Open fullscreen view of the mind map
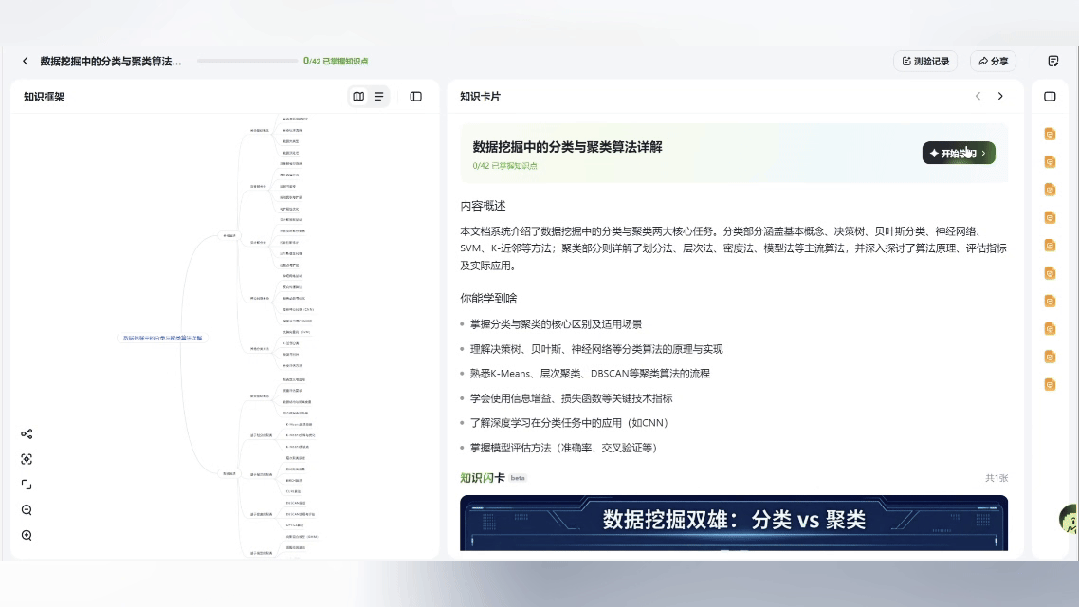Viewport: 1079px width, 607px height. point(26,484)
